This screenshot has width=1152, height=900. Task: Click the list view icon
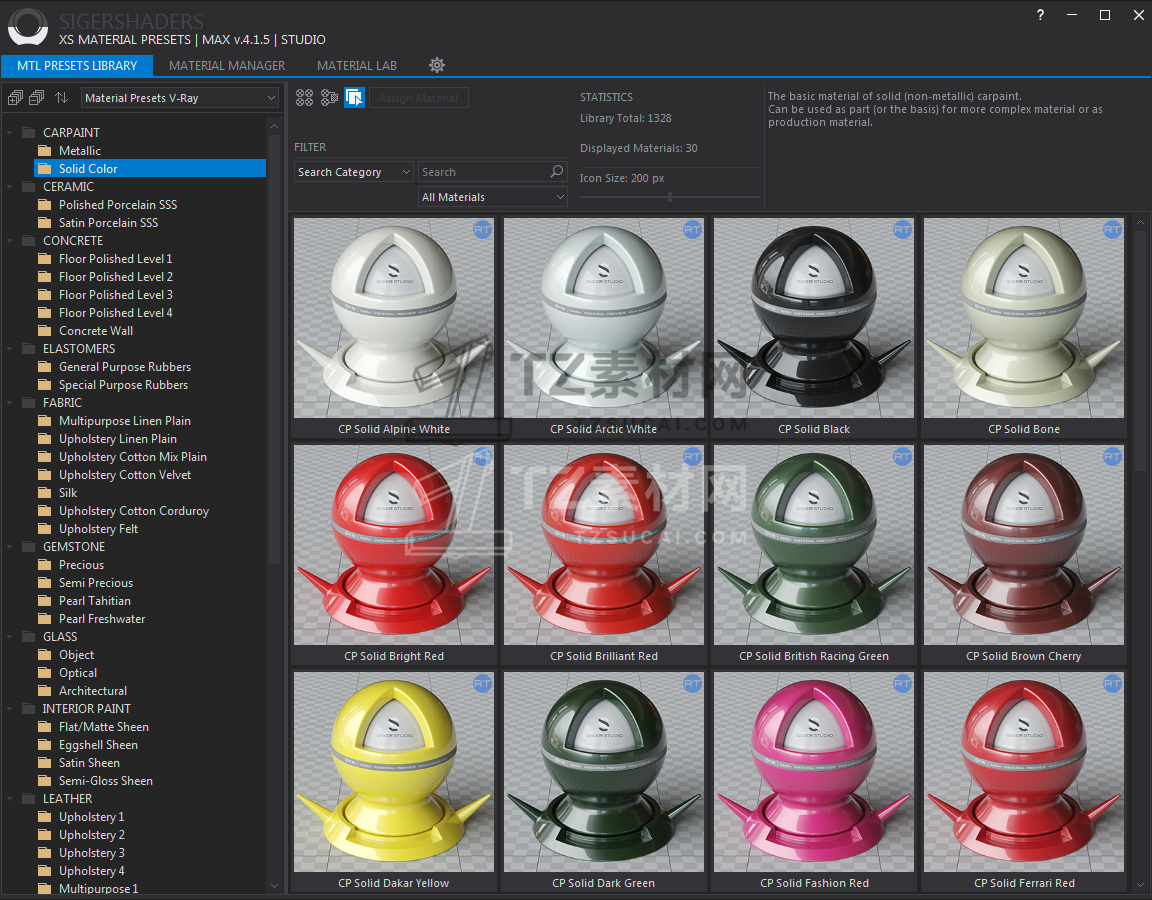pyautogui.click(x=329, y=98)
